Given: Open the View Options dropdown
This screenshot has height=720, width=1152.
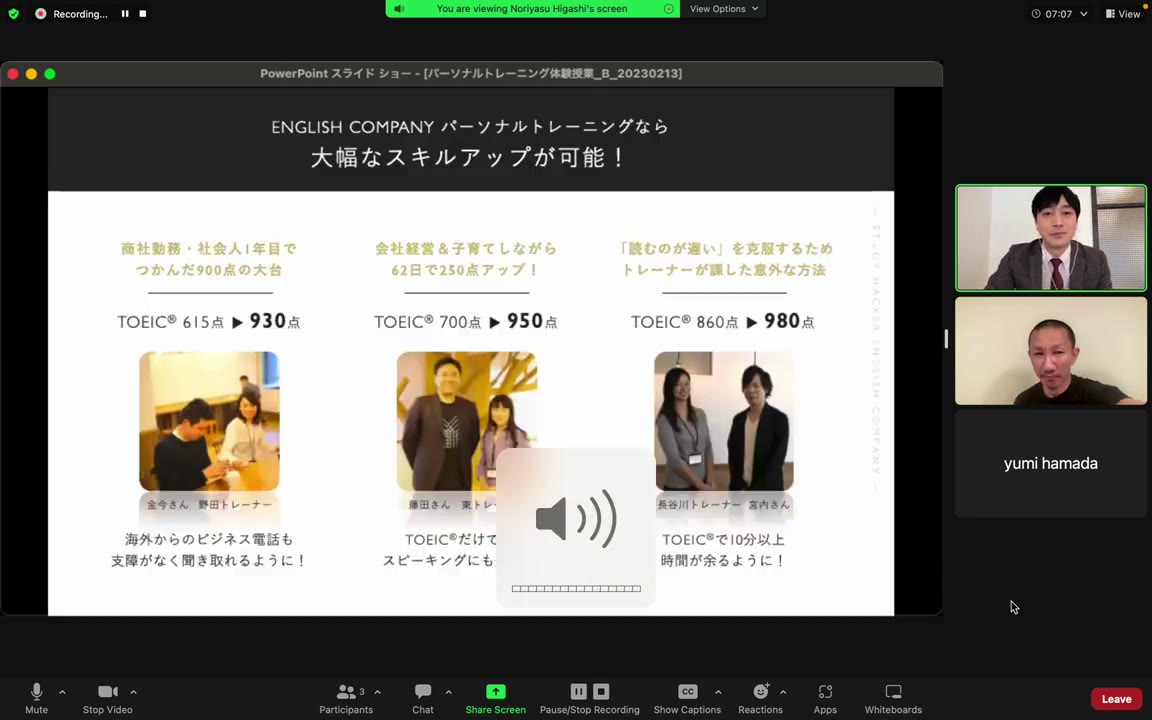Looking at the screenshot, I should [724, 9].
